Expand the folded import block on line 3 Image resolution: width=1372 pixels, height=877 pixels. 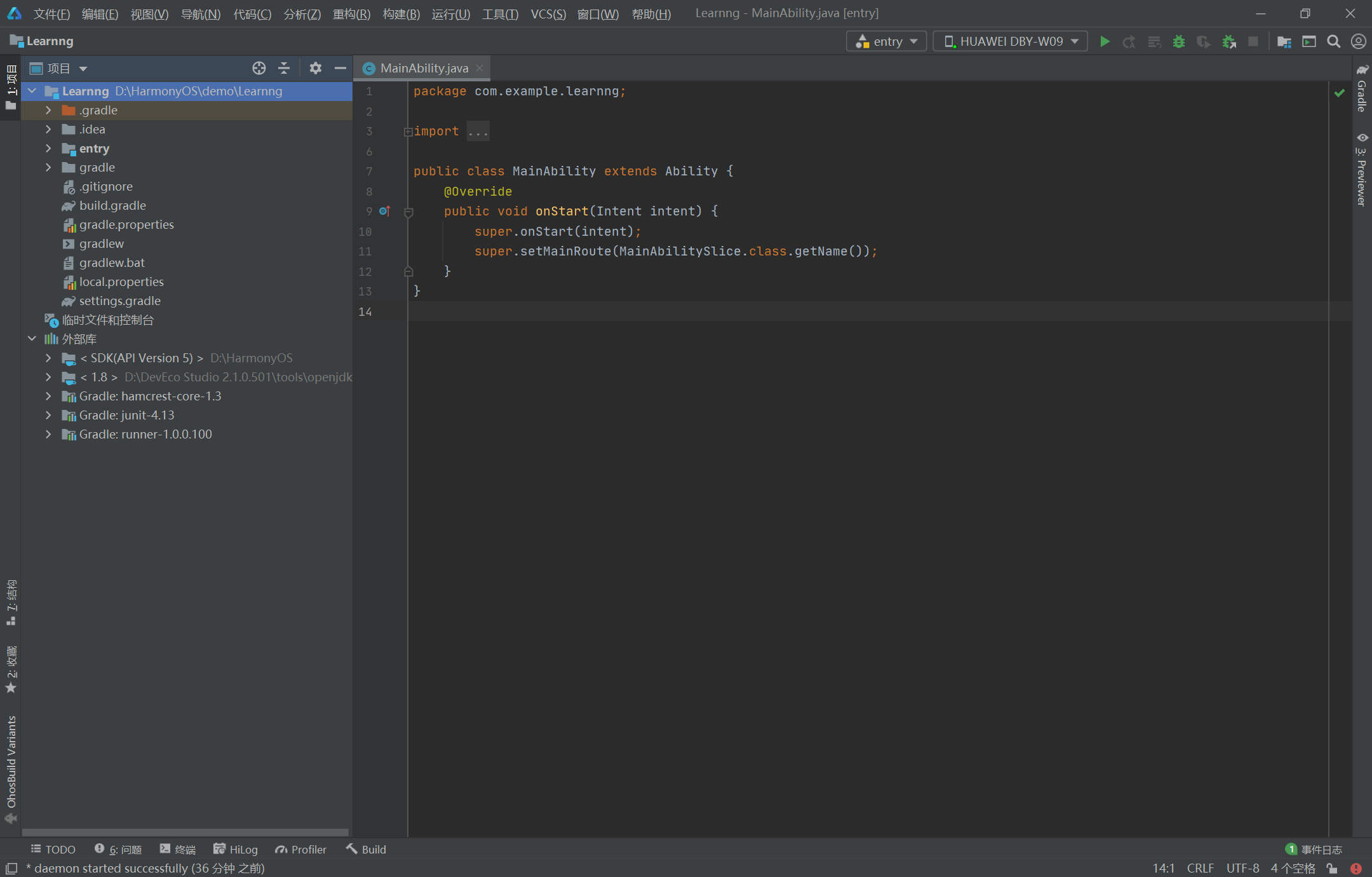(408, 132)
